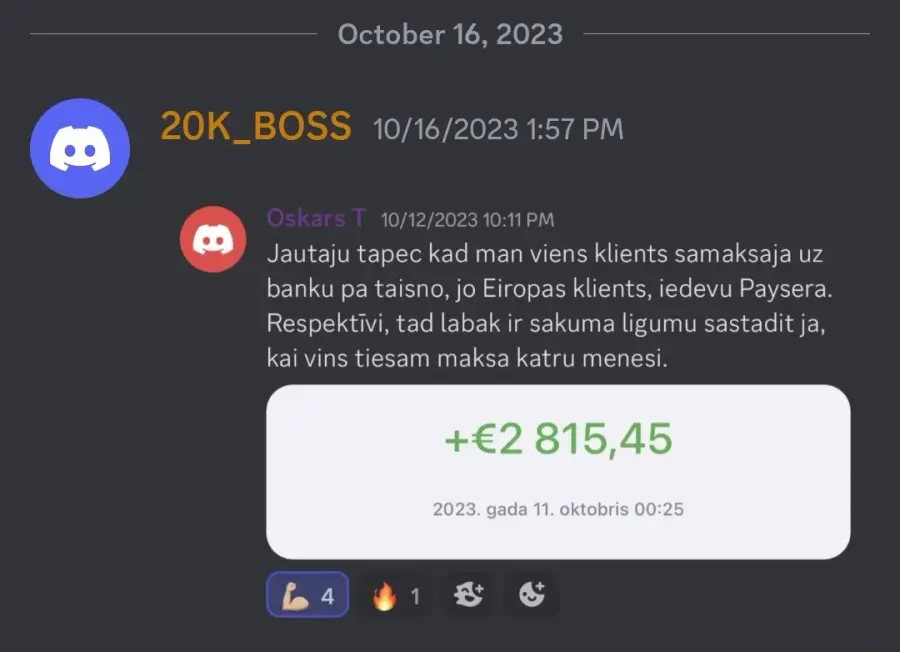900x652 pixels.
Task: Click the fire emoji icon
Action: click(384, 596)
